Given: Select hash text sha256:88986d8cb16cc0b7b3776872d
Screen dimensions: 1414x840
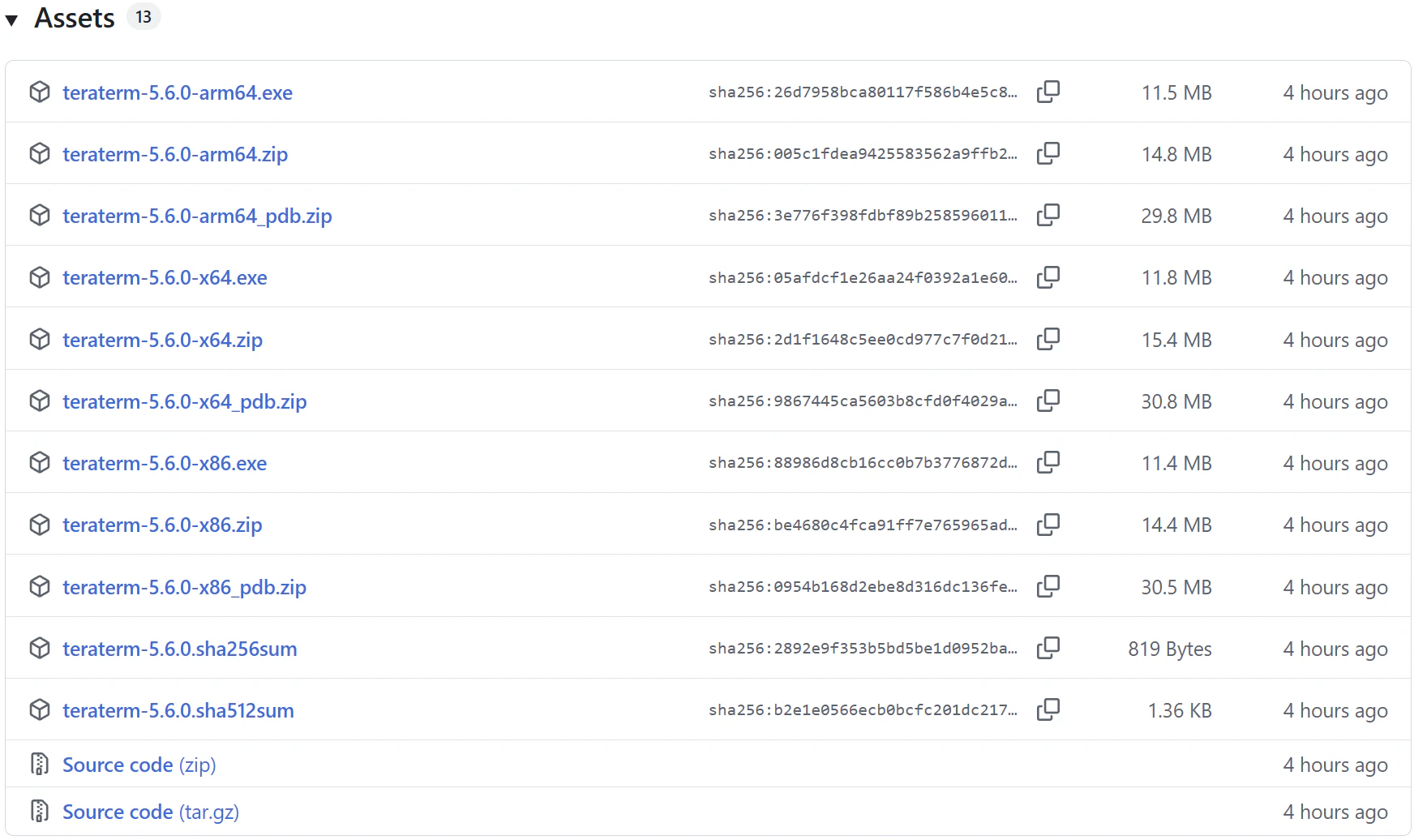Looking at the screenshot, I should click(863, 463).
